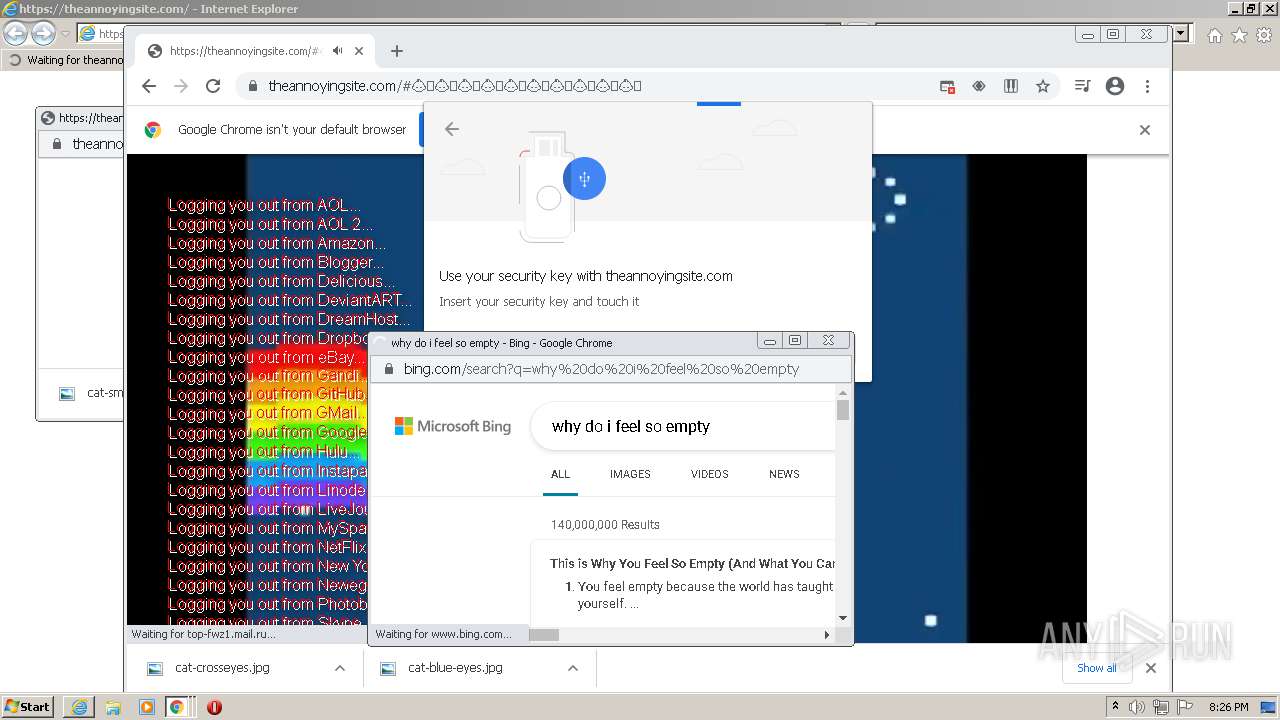The height and width of the screenshot is (720, 1280).
Task: Open Internet Explorer Tools gear
Action: 1264,35
